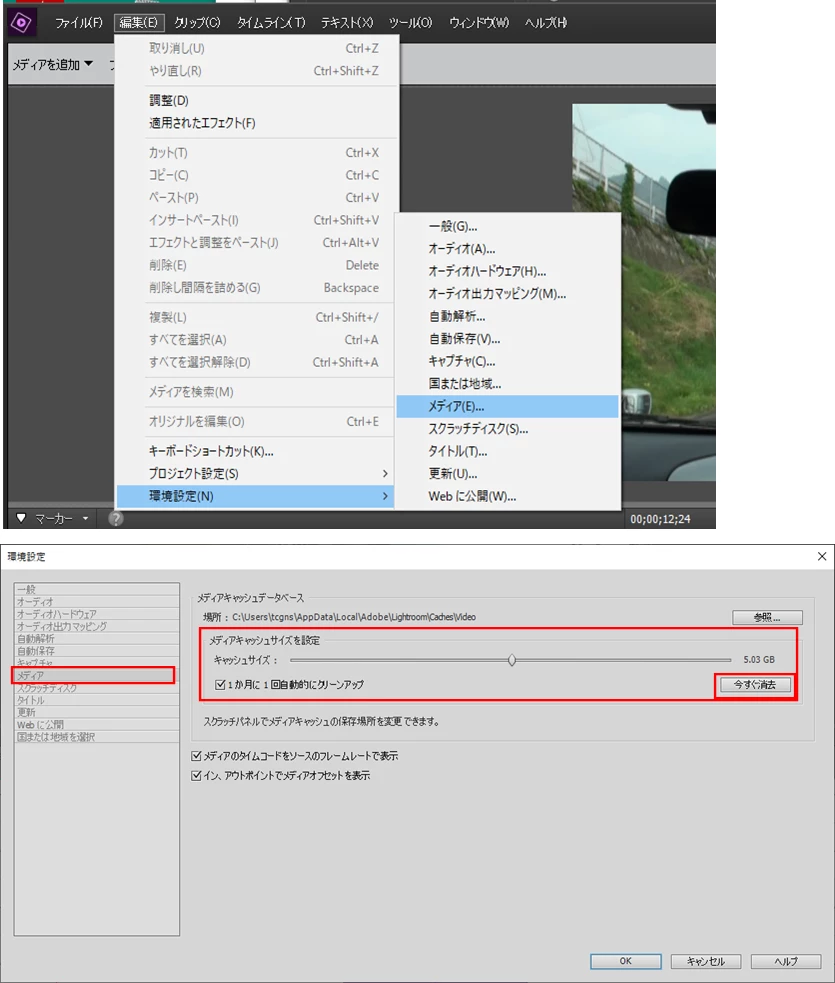Click the Premiere Elements app logo icon
Viewport: 835px width, 983px height.
21,23
